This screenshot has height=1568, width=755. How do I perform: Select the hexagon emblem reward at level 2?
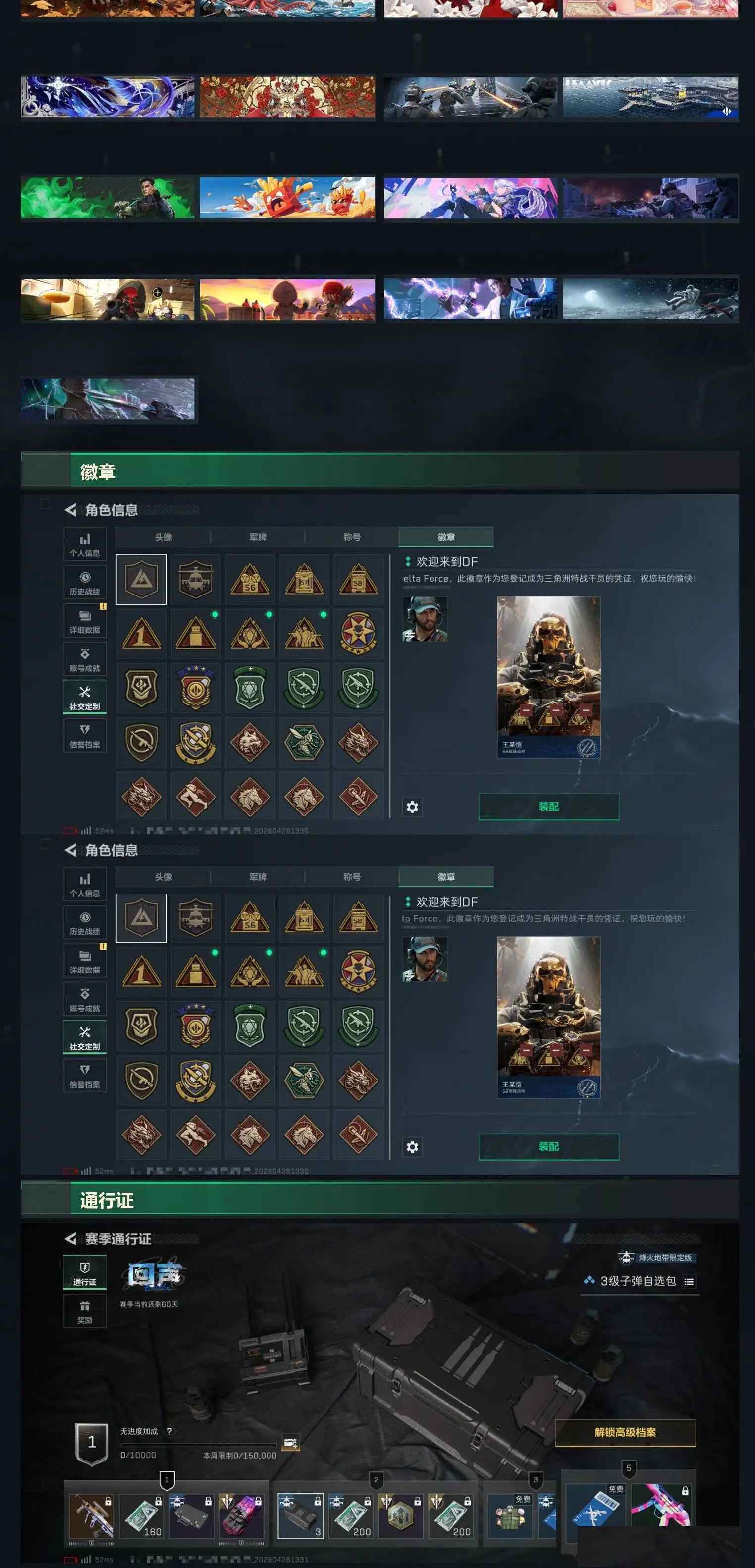(401, 1515)
